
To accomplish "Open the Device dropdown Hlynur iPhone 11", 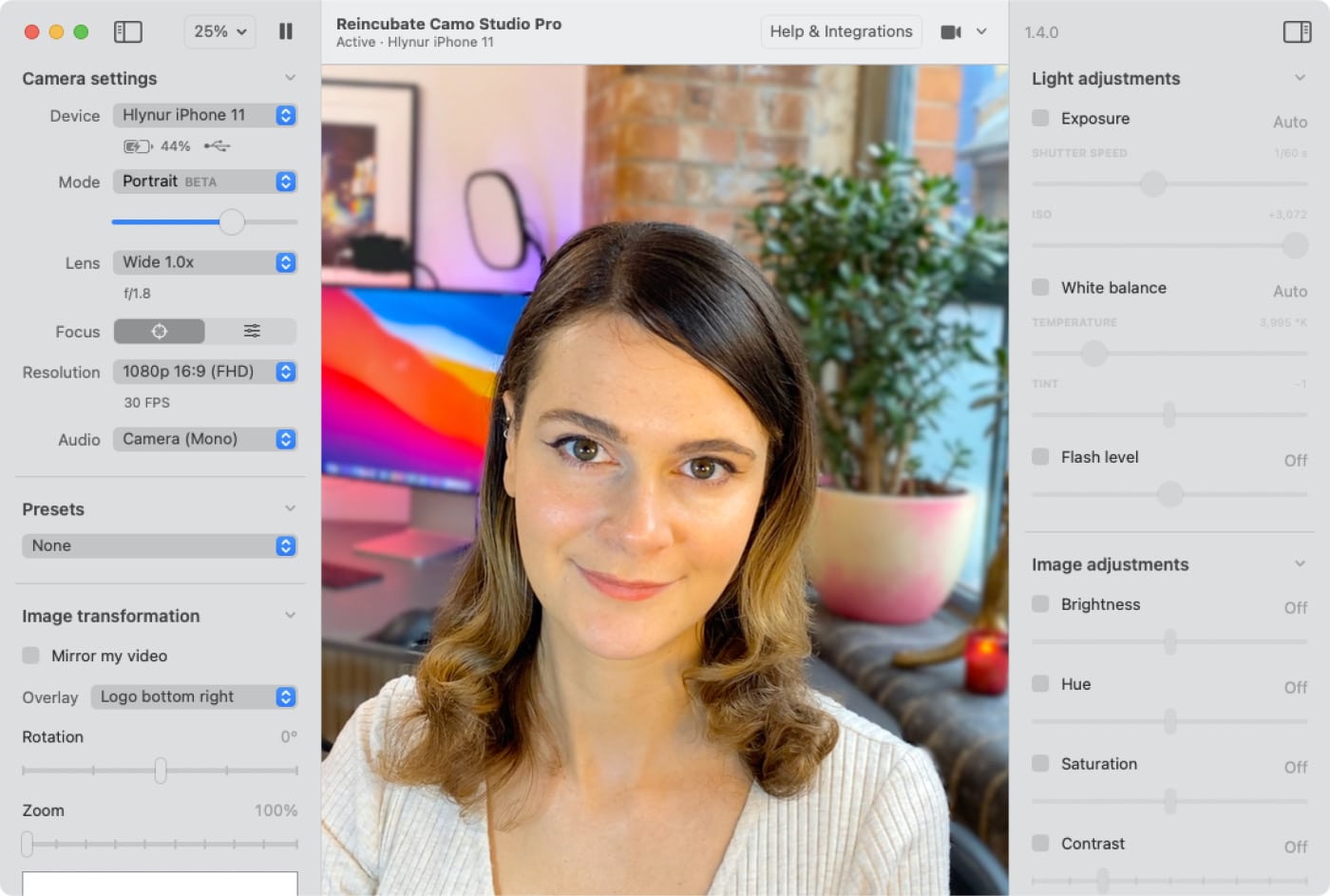I will tap(205, 115).
